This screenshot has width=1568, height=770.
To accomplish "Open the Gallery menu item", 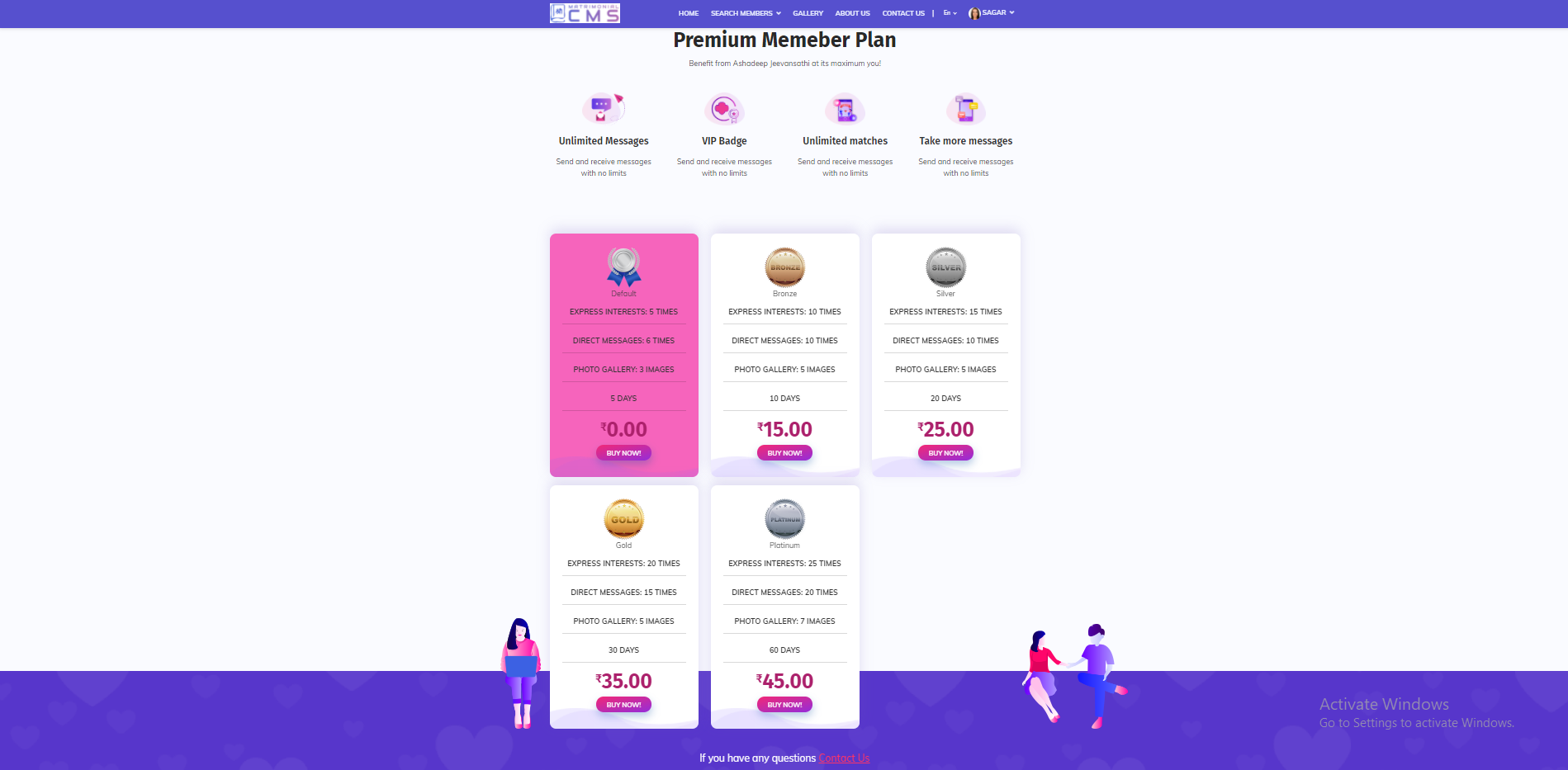I will tap(808, 13).
